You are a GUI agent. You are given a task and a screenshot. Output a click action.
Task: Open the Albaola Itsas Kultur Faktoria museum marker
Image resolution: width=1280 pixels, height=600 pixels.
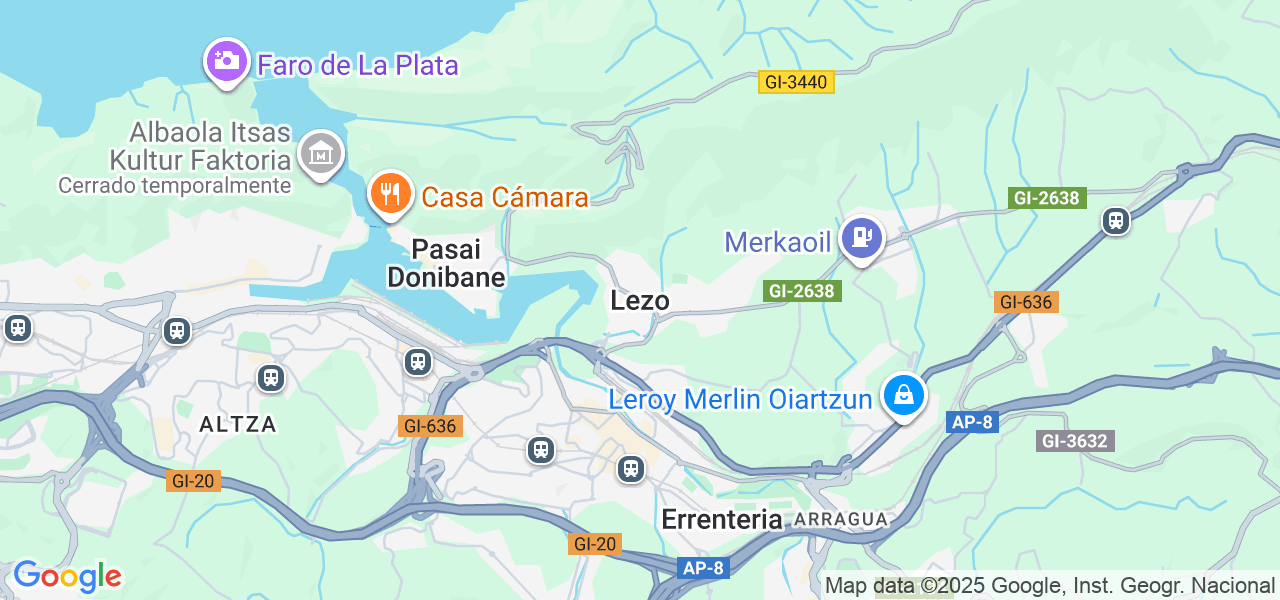(x=321, y=155)
